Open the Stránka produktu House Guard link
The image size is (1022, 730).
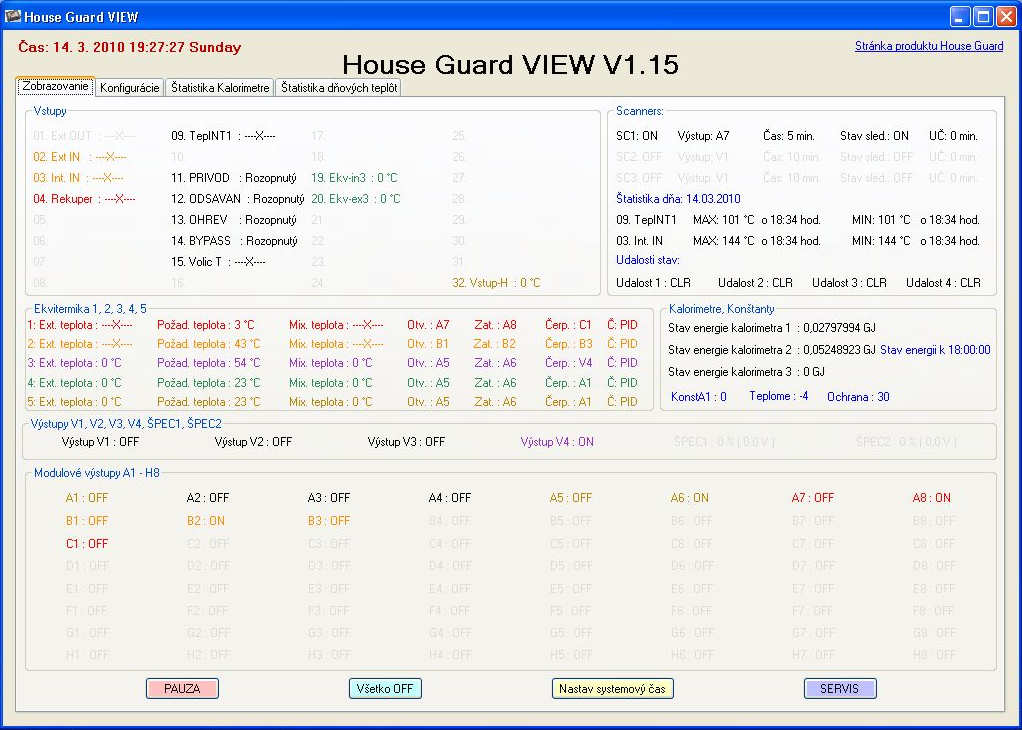pyautogui.click(x=929, y=46)
